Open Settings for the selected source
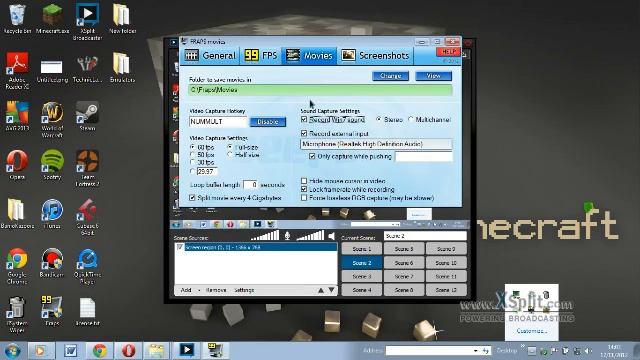 (x=244, y=290)
